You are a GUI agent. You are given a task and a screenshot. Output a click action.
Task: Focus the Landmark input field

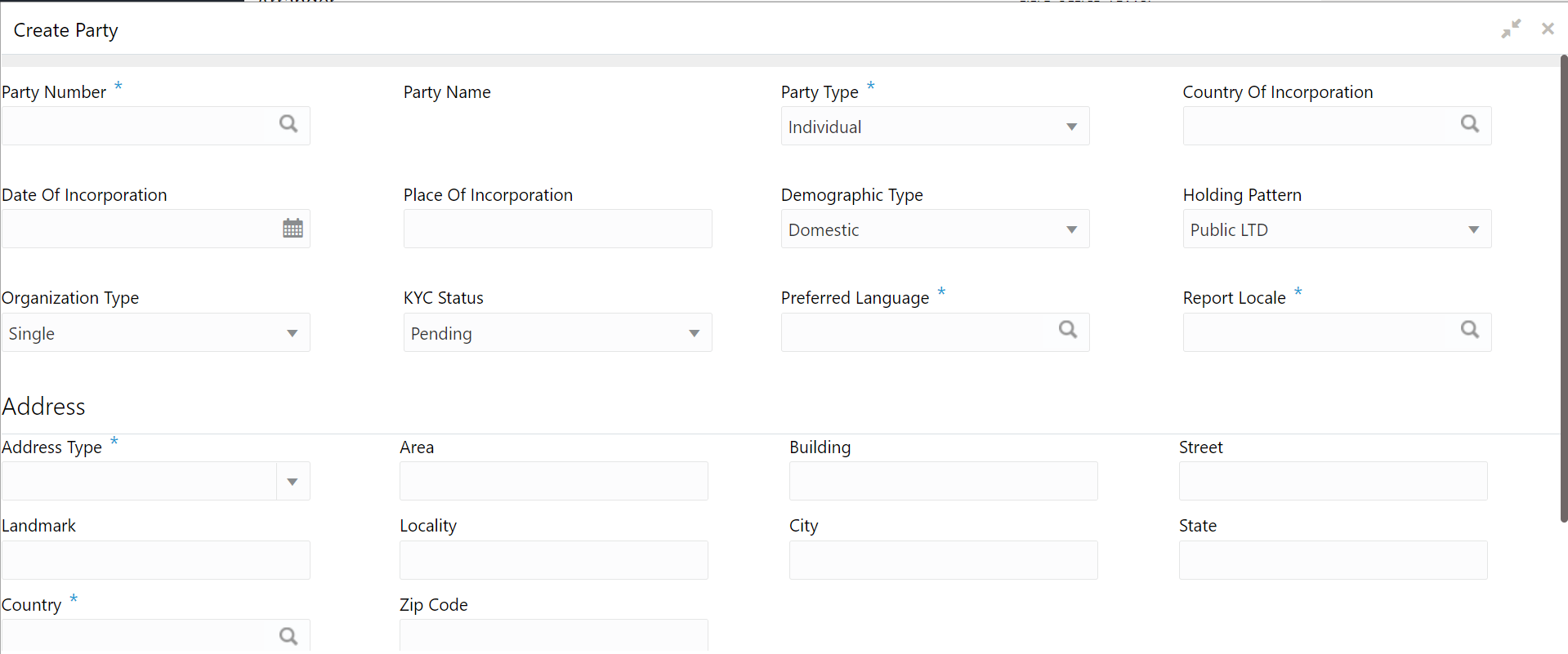tap(155, 560)
